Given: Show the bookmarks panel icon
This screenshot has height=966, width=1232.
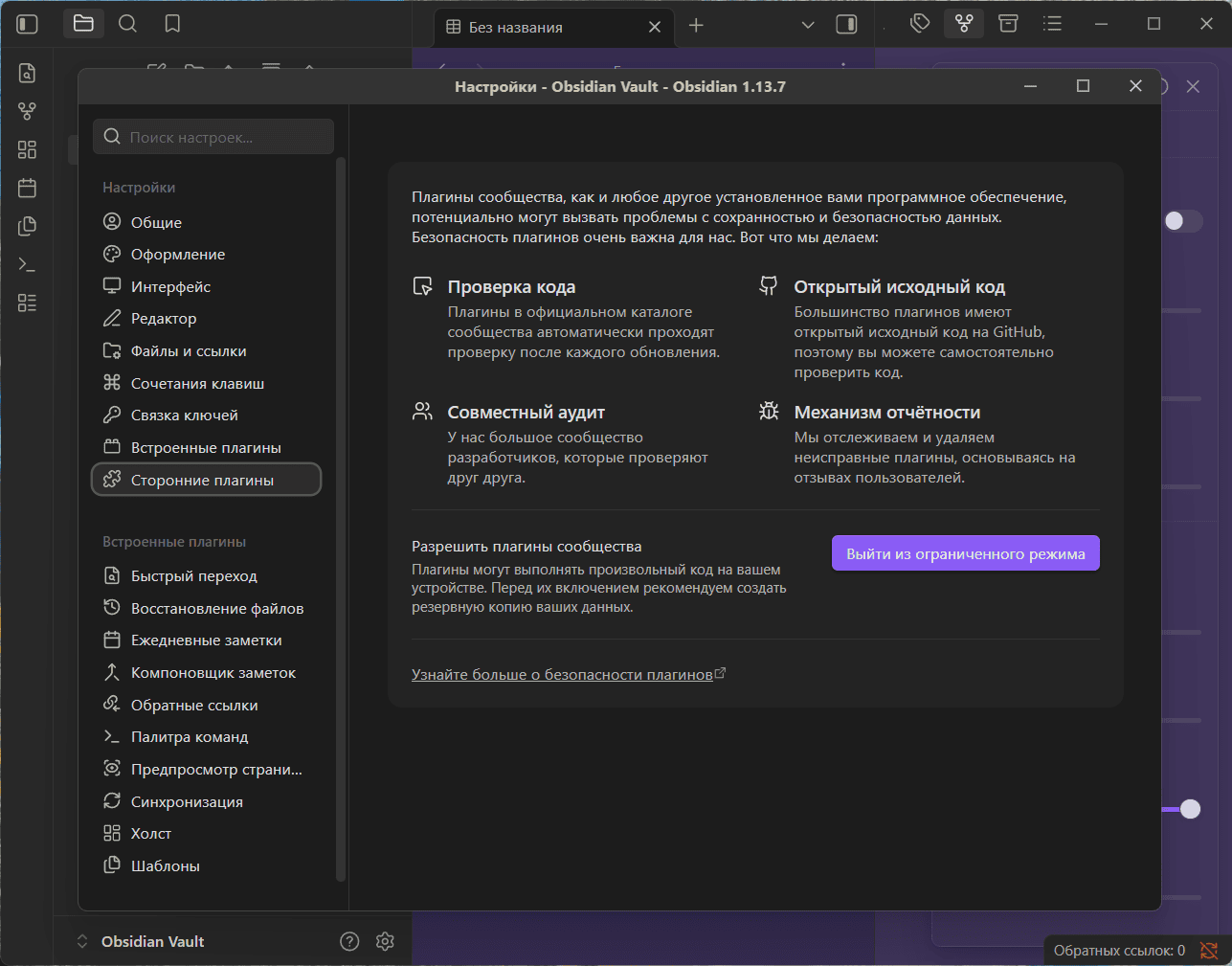Looking at the screenshot, I should pos(172,24).
